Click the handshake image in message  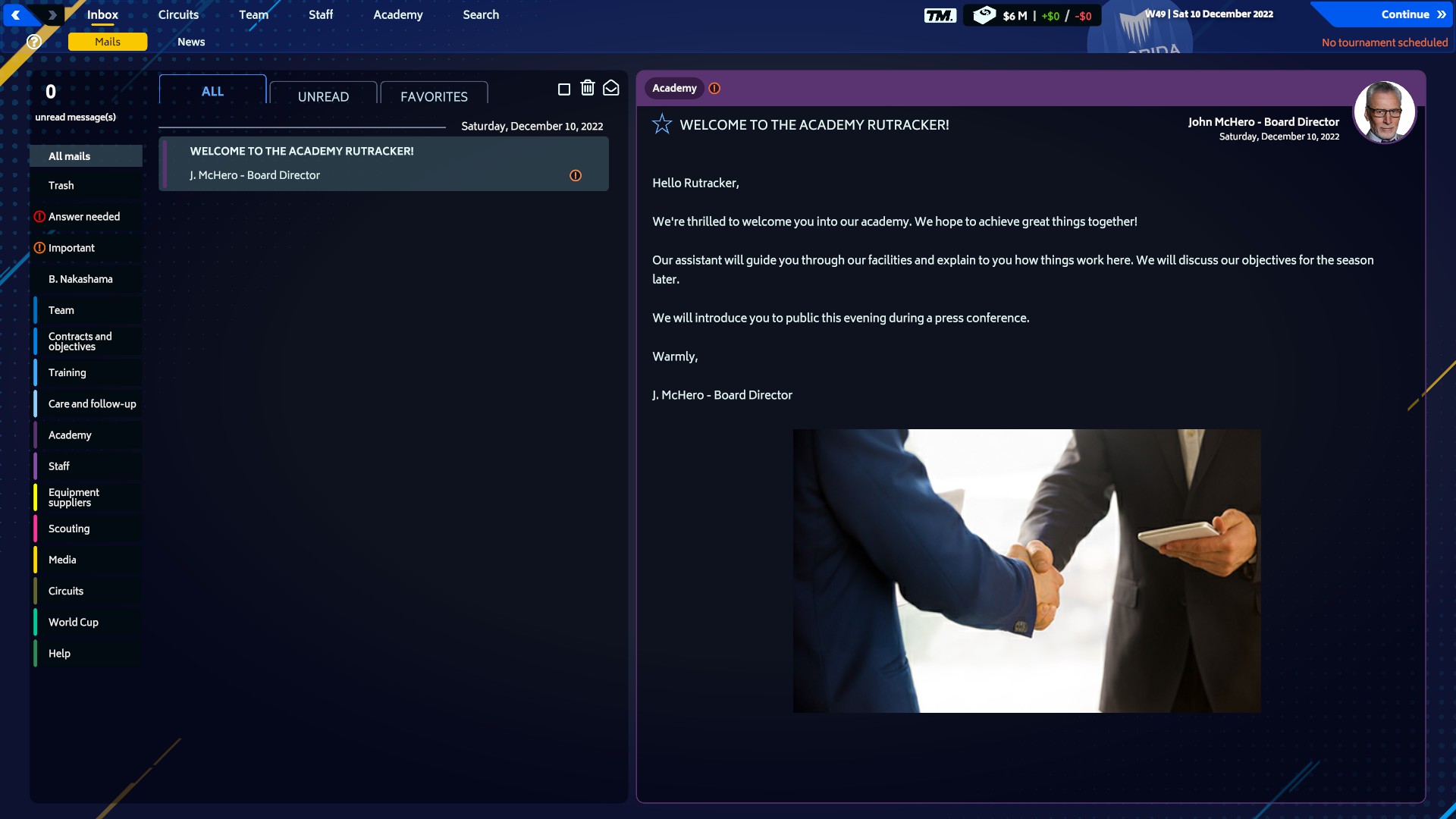pos(1027,570)
